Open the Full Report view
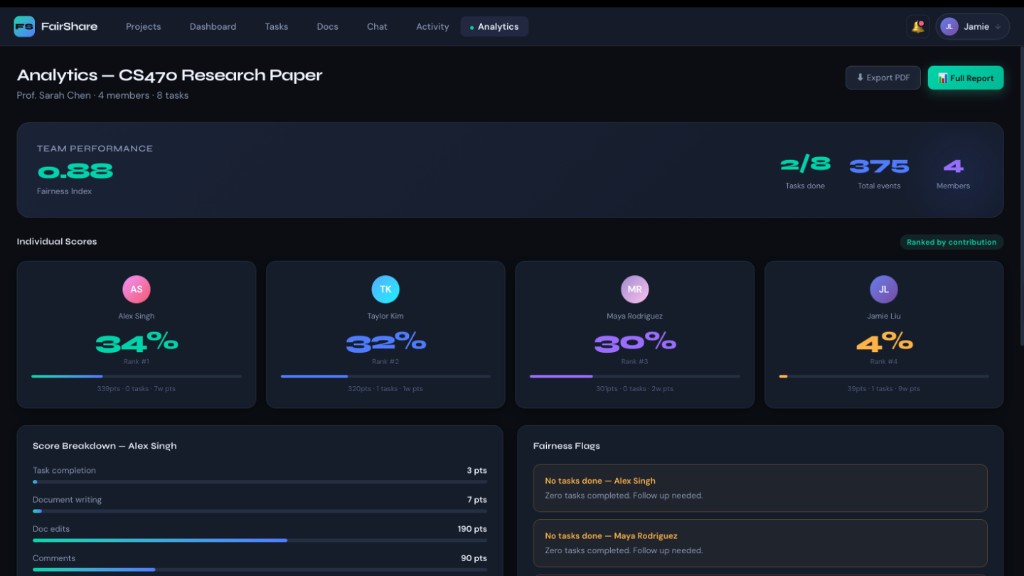Screen dimensions: 1024x576 [x=965, y=77]
